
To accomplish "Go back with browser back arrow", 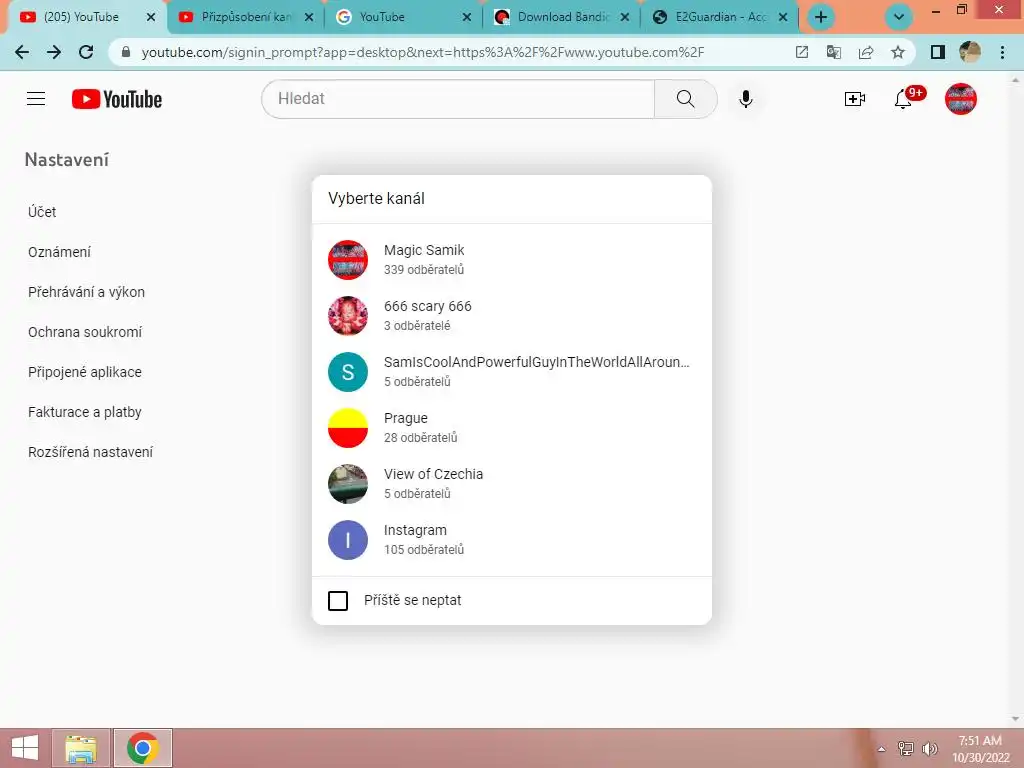I will click(22, 52).
